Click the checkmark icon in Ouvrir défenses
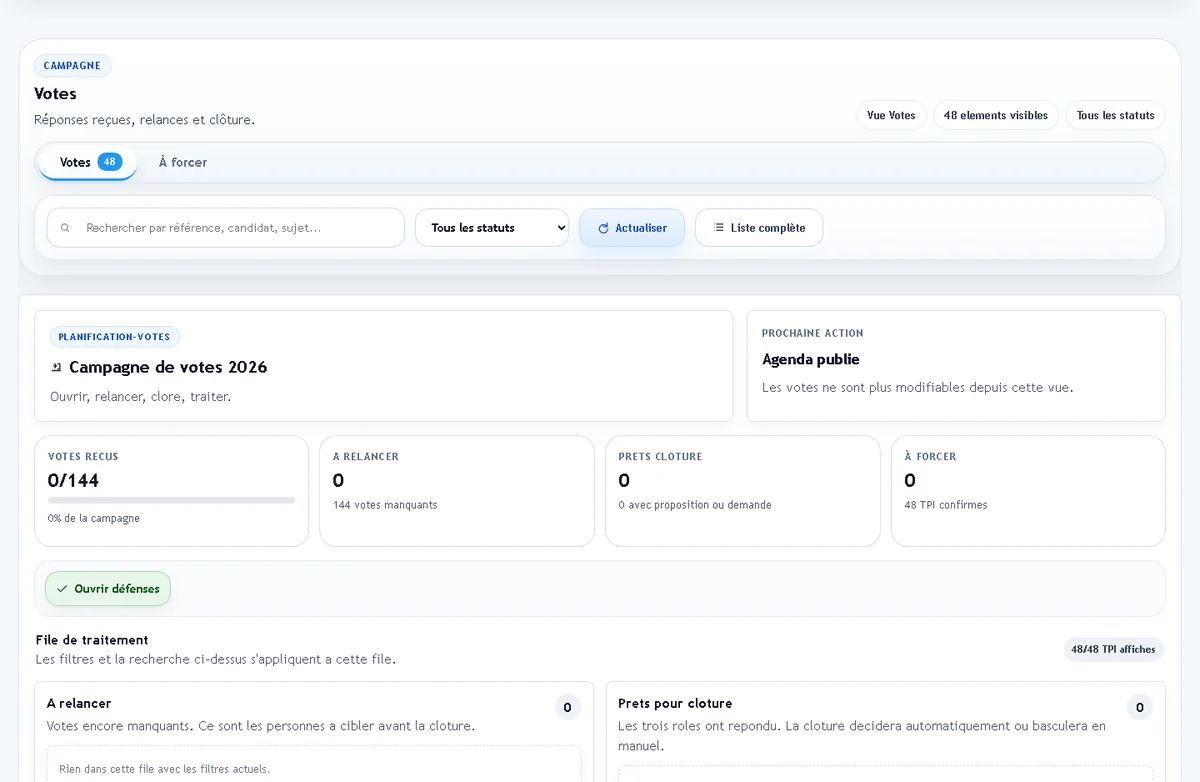The width and height of the screenshot is (1200, 782). tap(62, 589)
